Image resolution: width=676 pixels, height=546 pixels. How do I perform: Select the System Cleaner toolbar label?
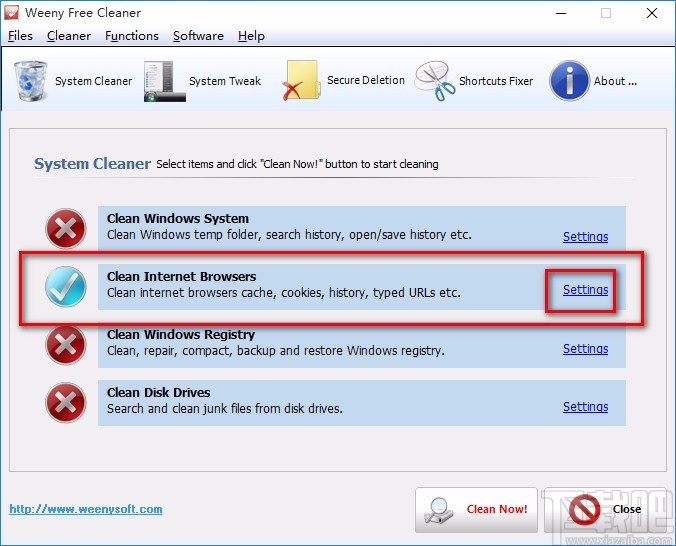[x=94, y=81]
